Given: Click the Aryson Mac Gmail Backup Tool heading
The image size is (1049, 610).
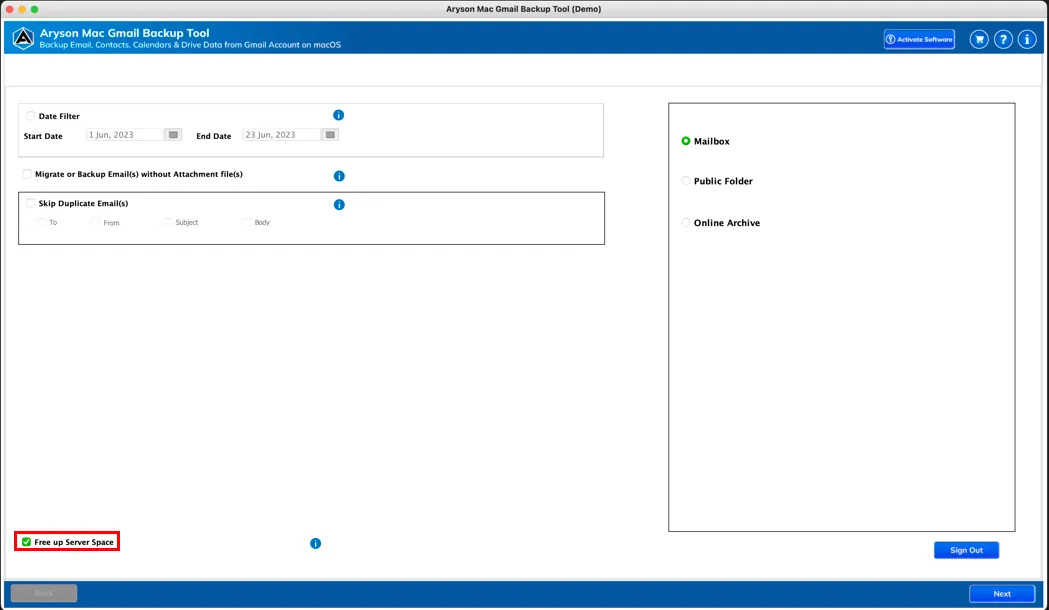Looking at the screenshot, I should pos(124,33).
